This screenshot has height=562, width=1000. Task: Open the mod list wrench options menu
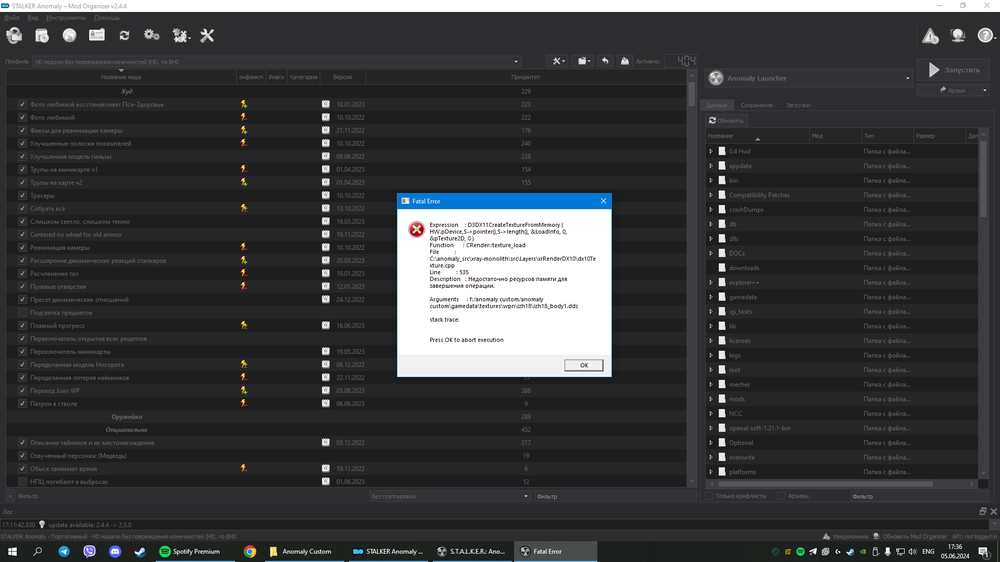click(x=559, y=61)
